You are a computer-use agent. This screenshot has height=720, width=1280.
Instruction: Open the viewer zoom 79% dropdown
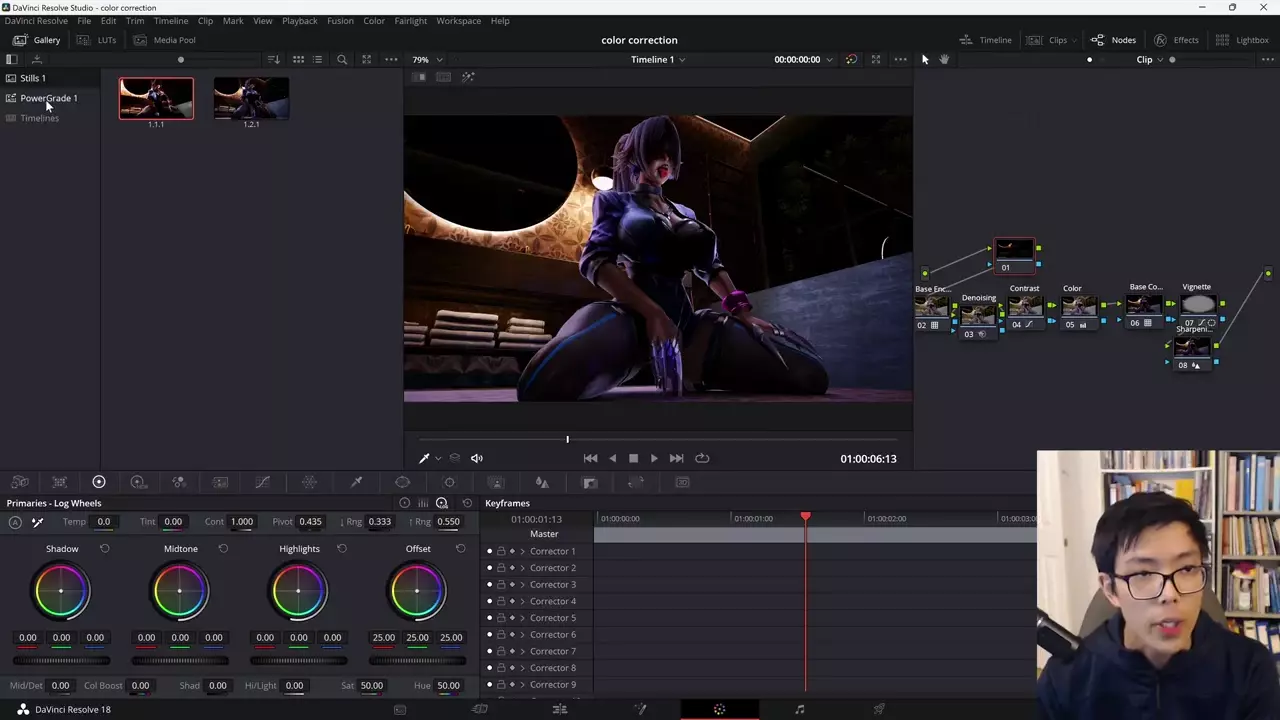coord(428,60)
